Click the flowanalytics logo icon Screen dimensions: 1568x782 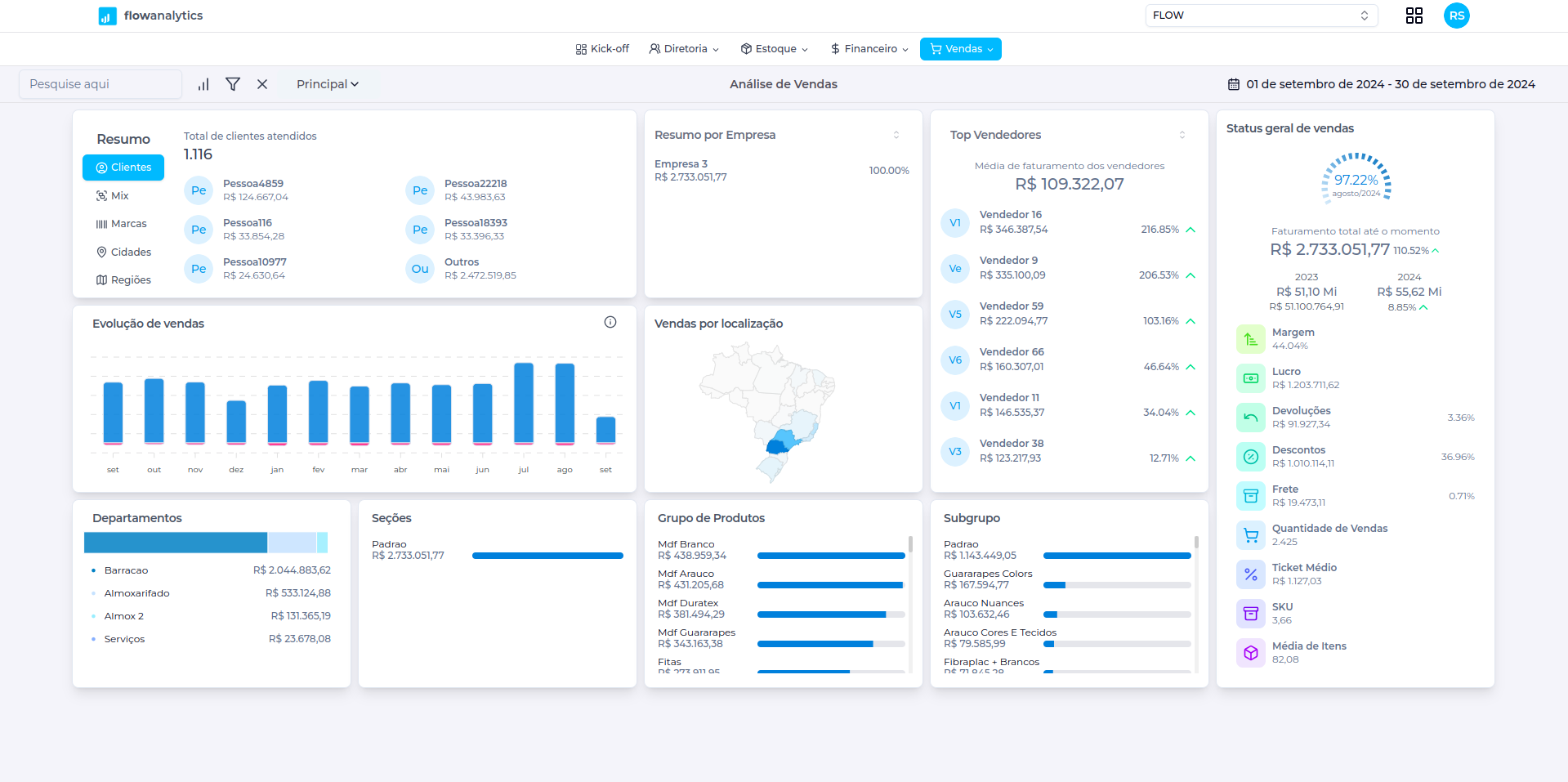107,16
